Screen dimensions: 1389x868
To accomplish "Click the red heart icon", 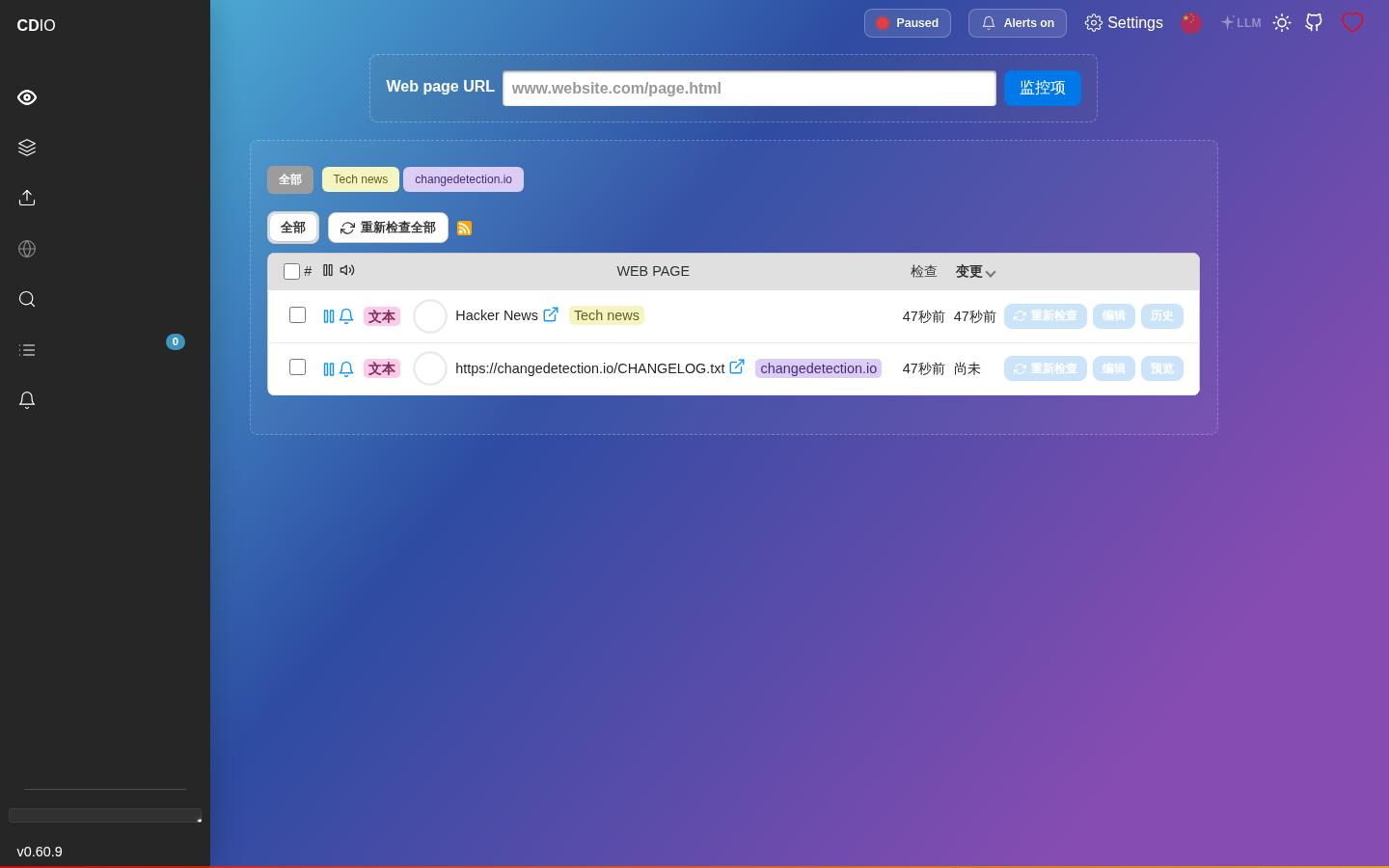I will tap(1352, 22).
